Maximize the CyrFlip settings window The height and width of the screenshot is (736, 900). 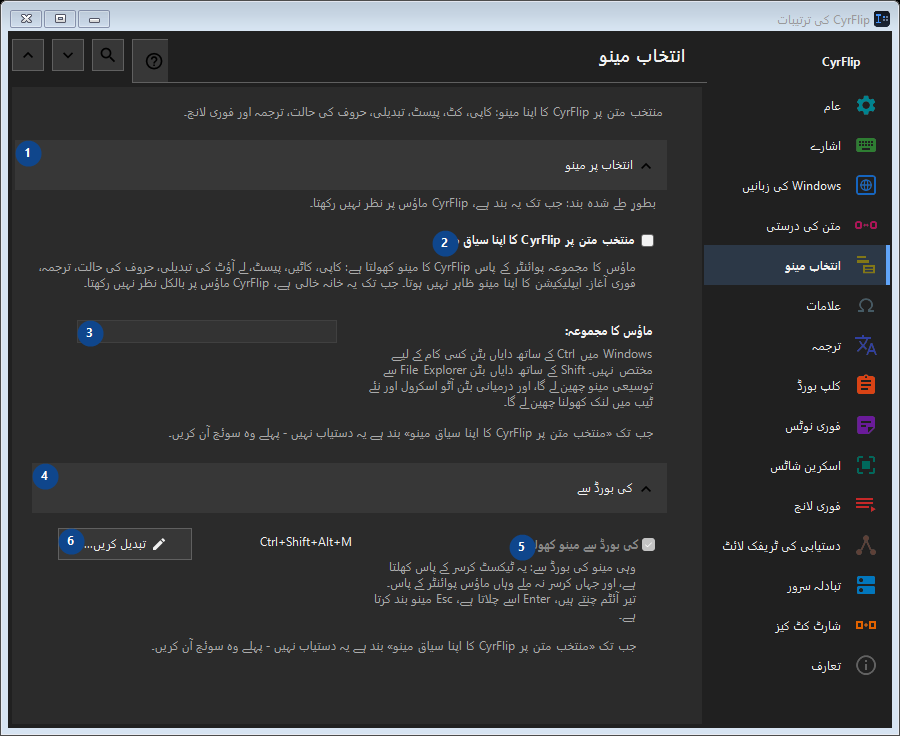pos(60,19)
